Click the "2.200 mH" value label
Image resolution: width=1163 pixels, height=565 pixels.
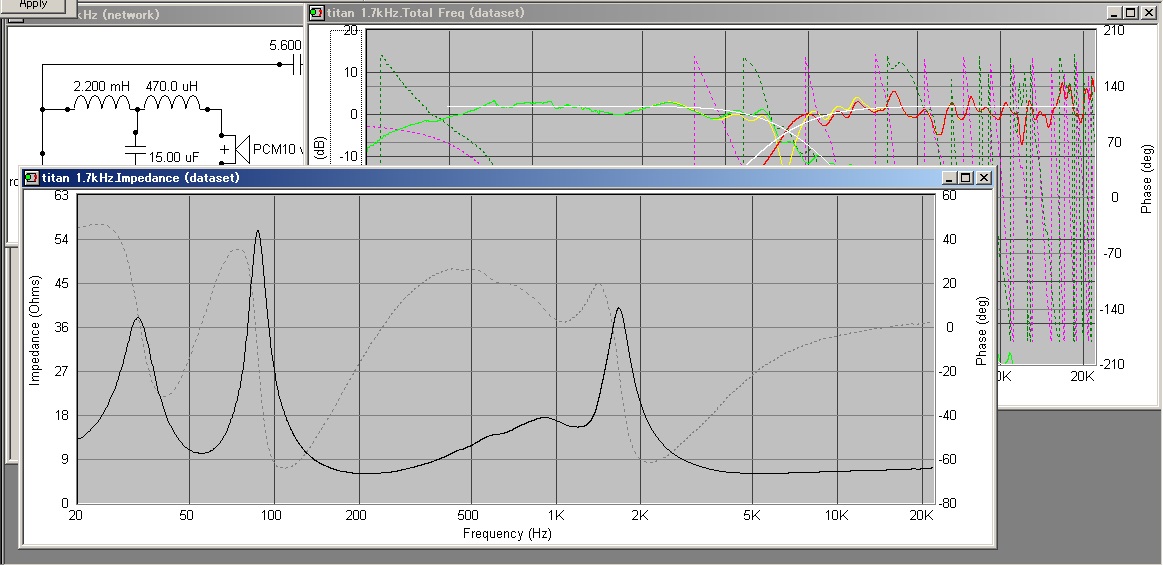[x=101, y=87]
